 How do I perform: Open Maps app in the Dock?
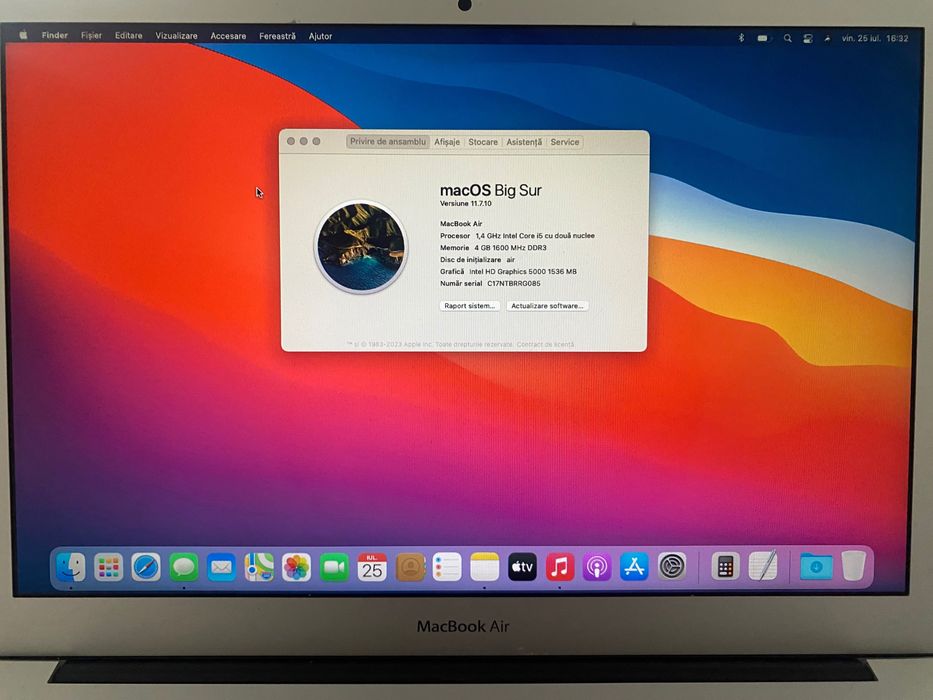tap(259, 567)
